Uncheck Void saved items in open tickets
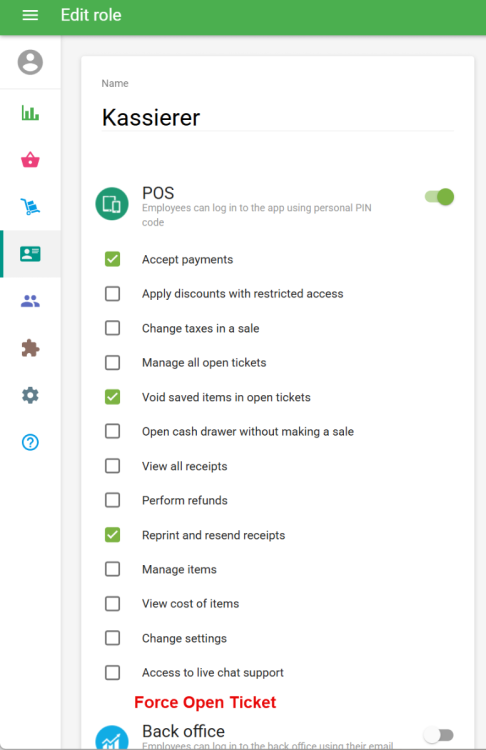Image resolution: width=486 pixels, height=750 pixels. coord(112,397)
